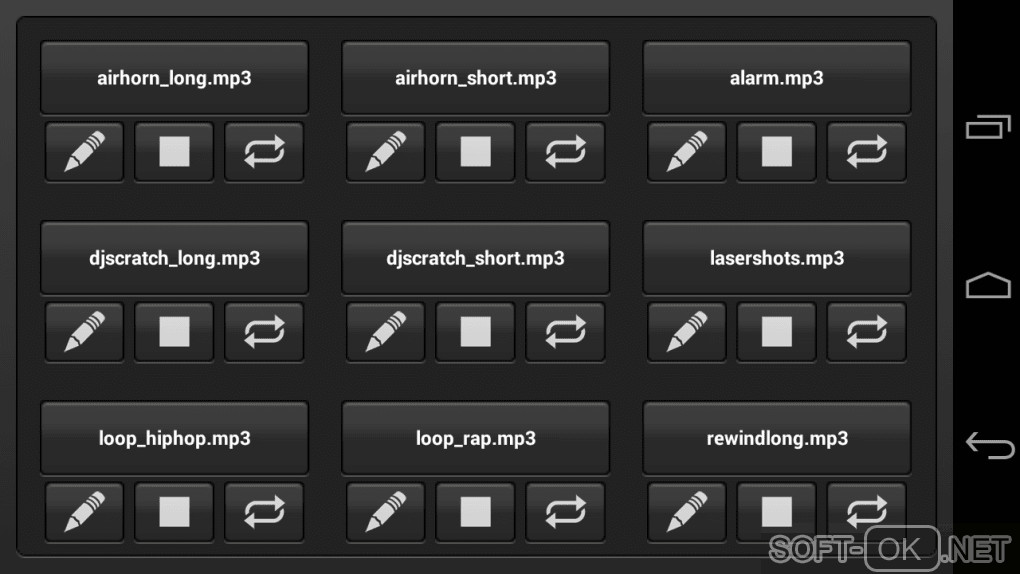Stop loop_rap.mp3 playback

pyautogui.click(x=476, y=512)
